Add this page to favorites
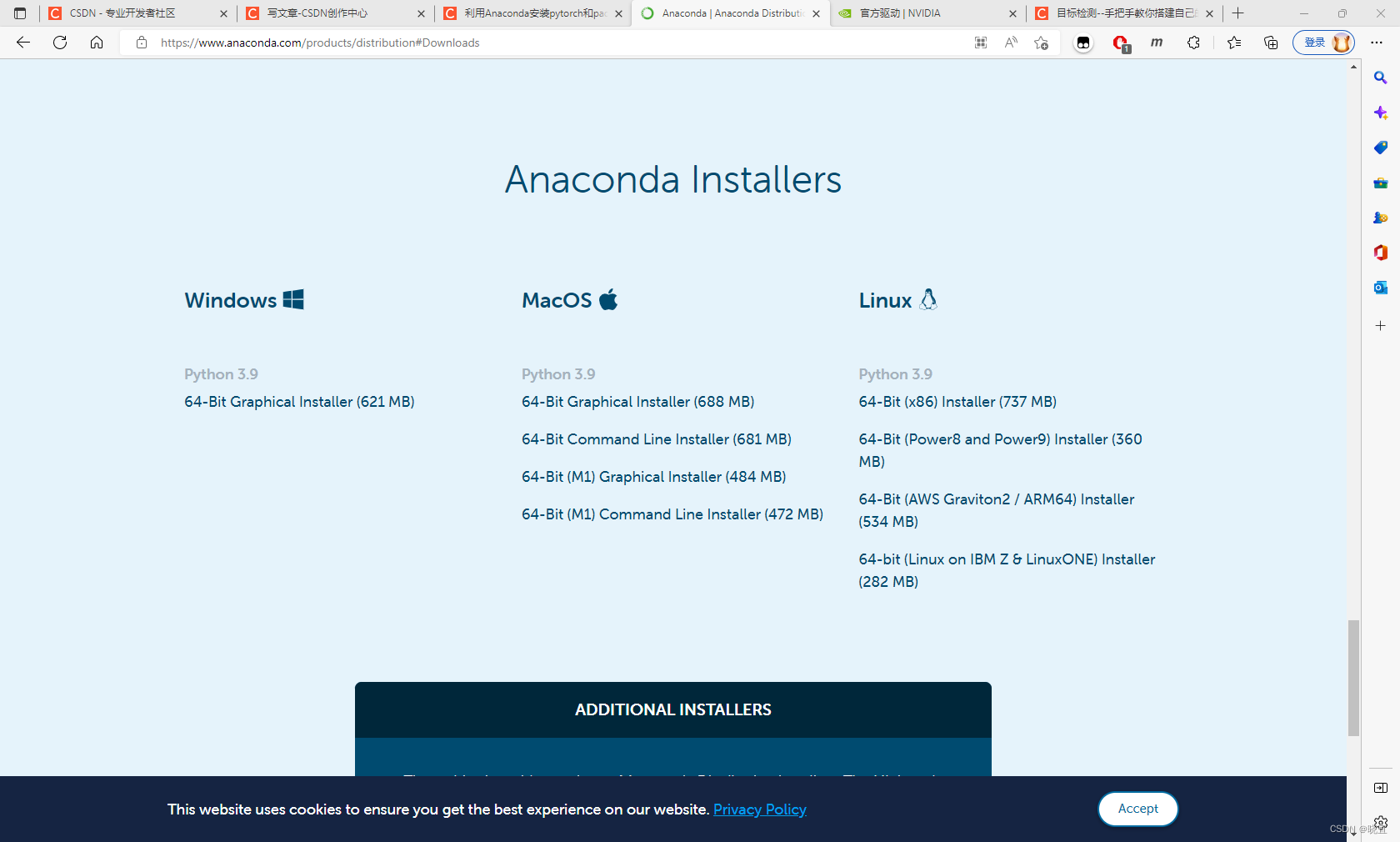The width and height of the screenshot is (1400, 842). pyautogui.click(x=1041, y=43)
